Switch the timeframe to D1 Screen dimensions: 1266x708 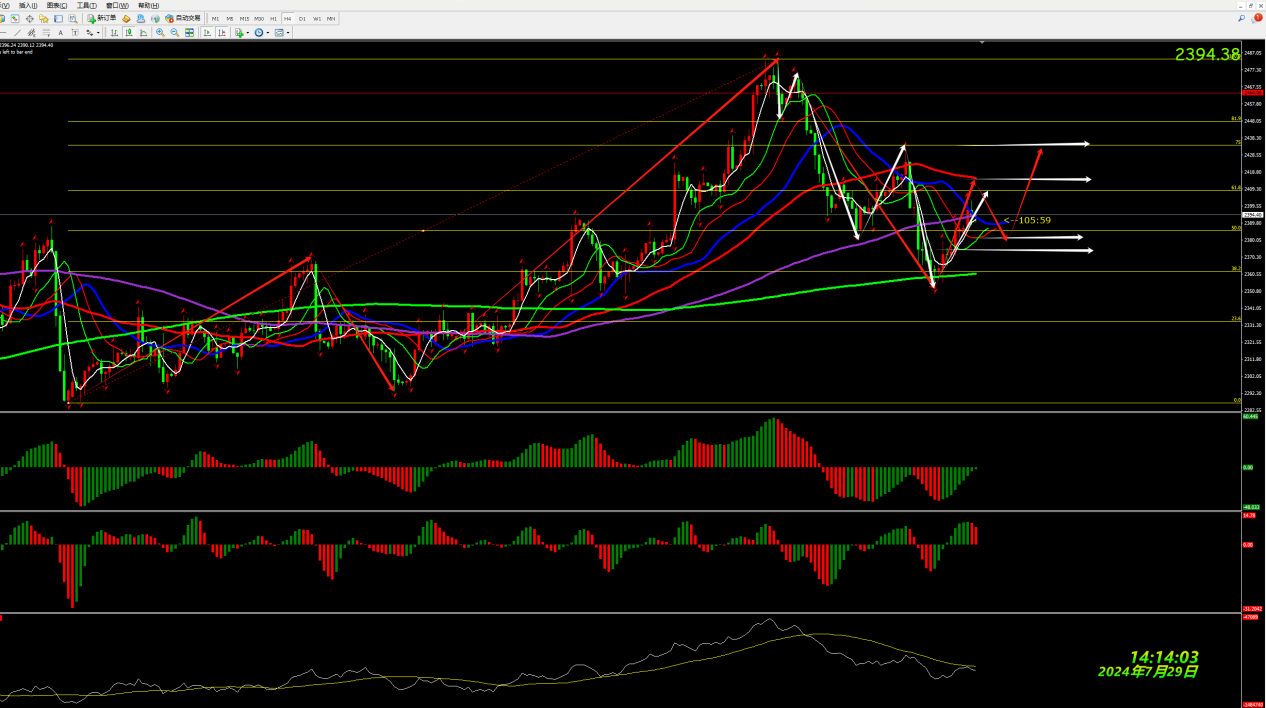(x=302, y=19)
